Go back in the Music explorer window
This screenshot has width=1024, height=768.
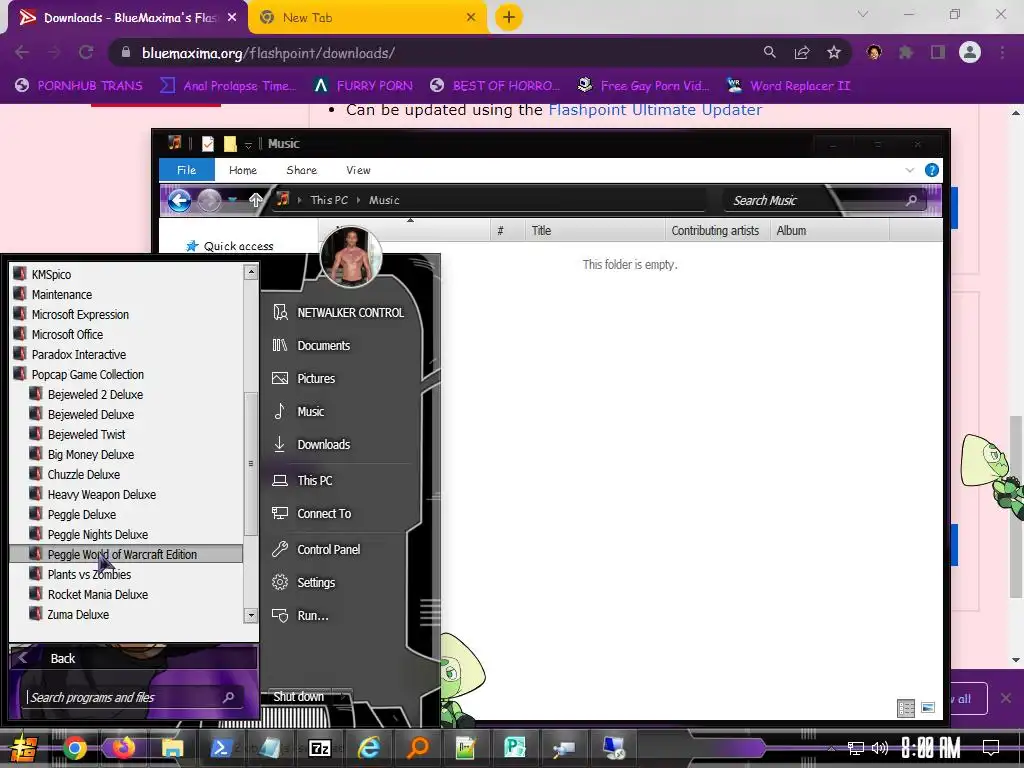180,200
